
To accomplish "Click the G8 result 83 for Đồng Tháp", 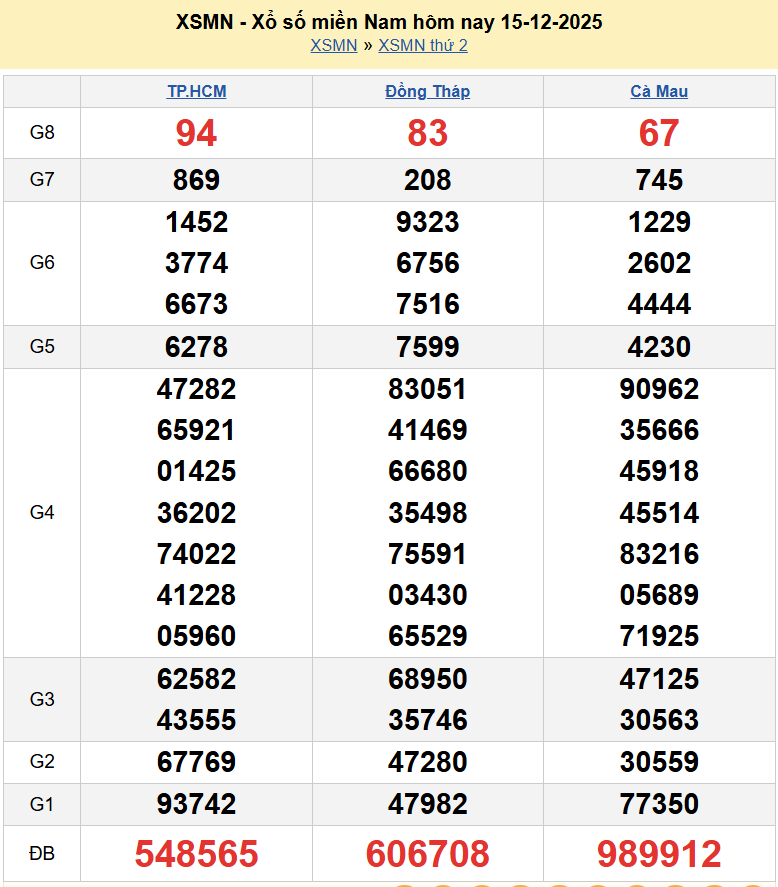I will (x=427, y=133).
